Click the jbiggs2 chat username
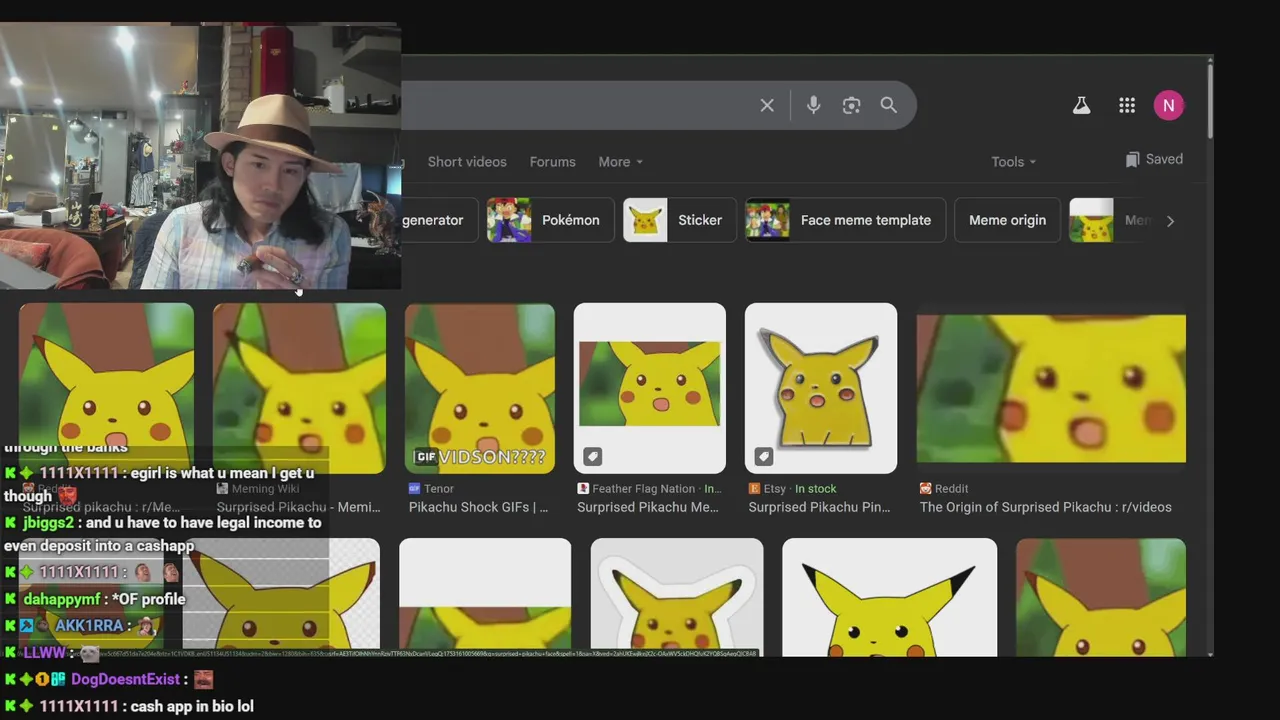 click(48, 523)
